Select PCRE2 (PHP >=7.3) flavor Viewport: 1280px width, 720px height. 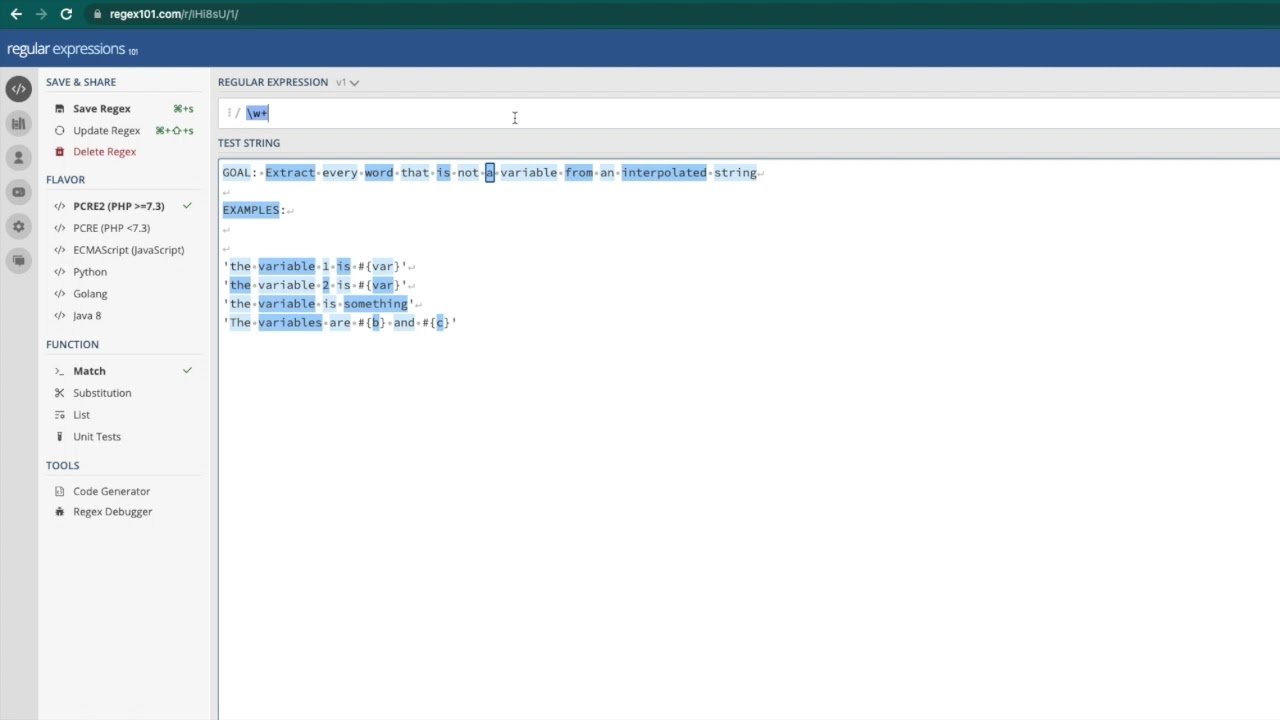click(x=118, y=206)
